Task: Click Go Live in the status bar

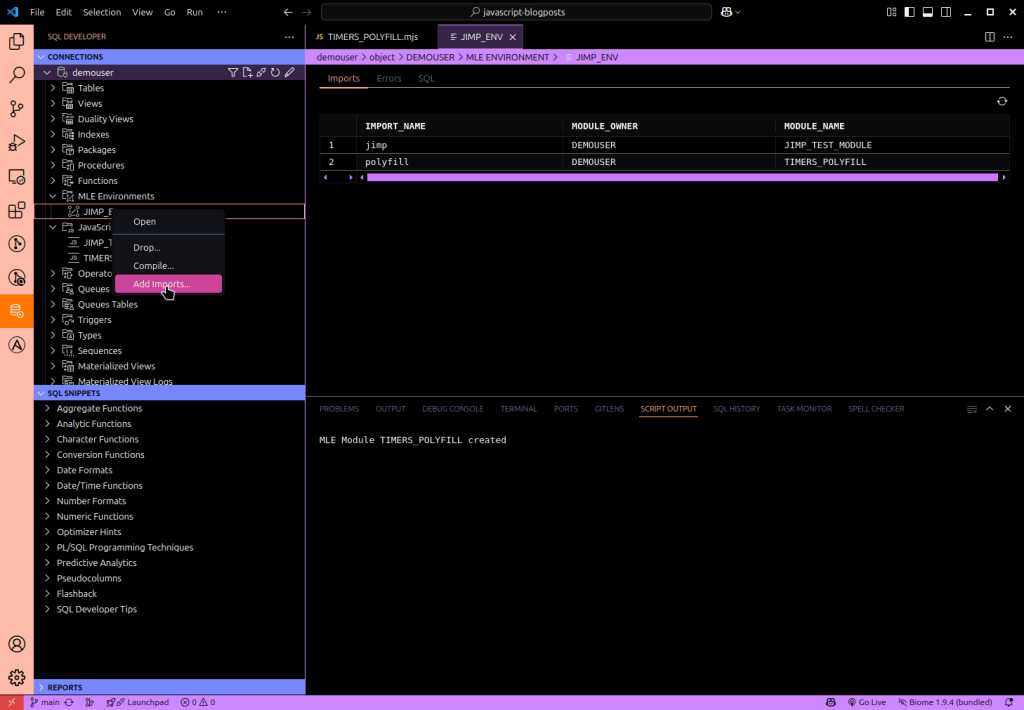Action: pos(866,702)
